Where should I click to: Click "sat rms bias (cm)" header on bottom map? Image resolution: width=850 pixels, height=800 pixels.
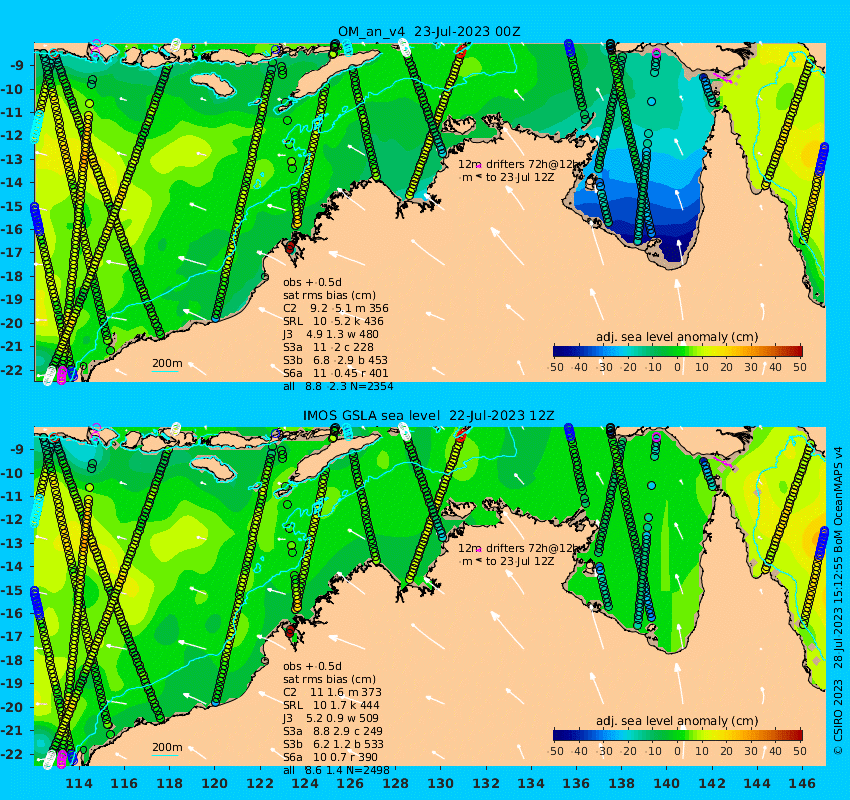(329, 679)
